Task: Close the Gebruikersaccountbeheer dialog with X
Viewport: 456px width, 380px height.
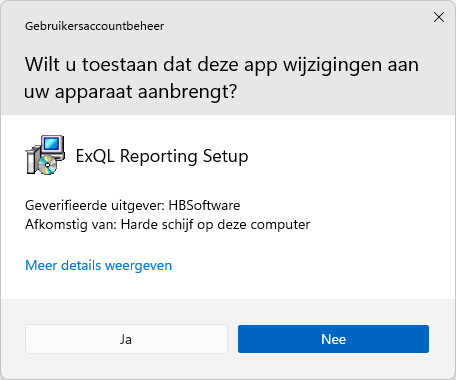Action: 439,17
